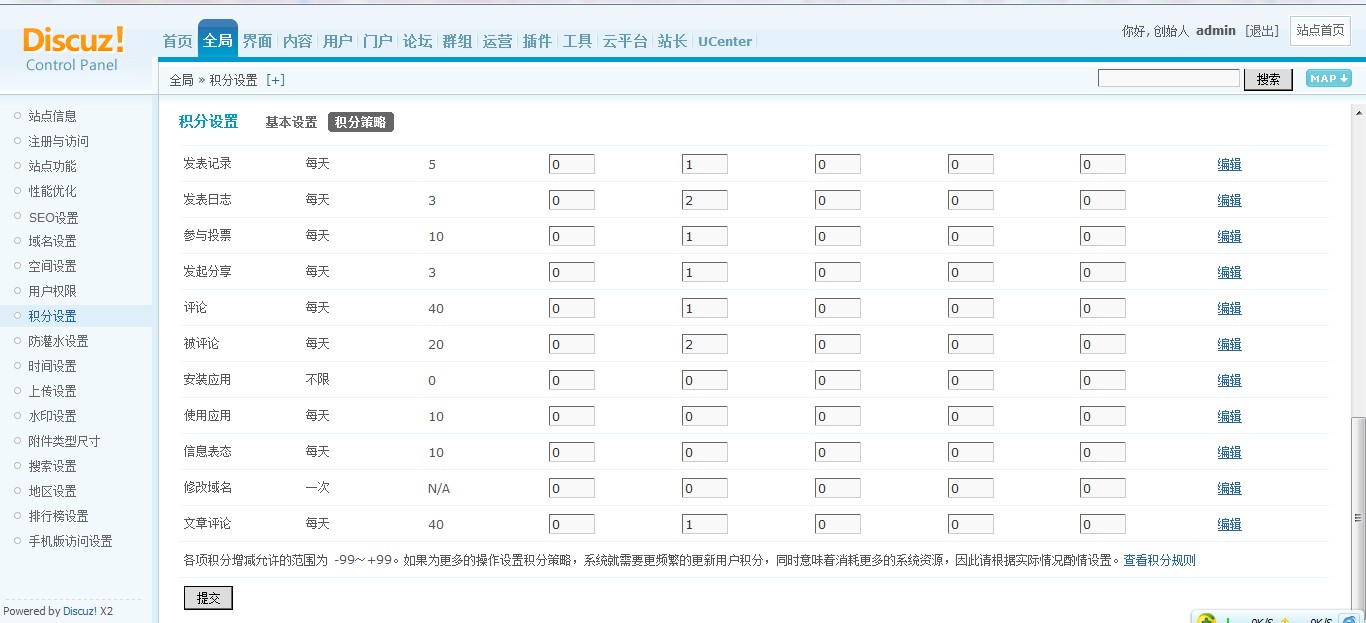The width and height of the screenshot is (1366, 623).
Task: Open the 云平台 top menu
Action: (x=626, y=41)
